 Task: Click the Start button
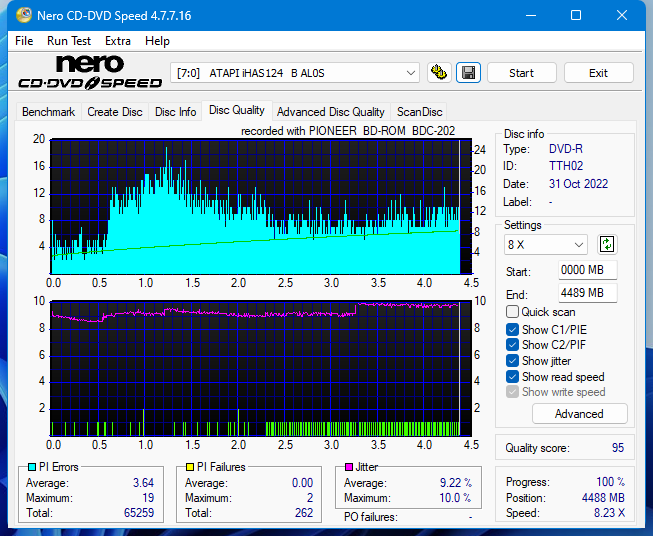pyautogui.click(x=521, y=73)
